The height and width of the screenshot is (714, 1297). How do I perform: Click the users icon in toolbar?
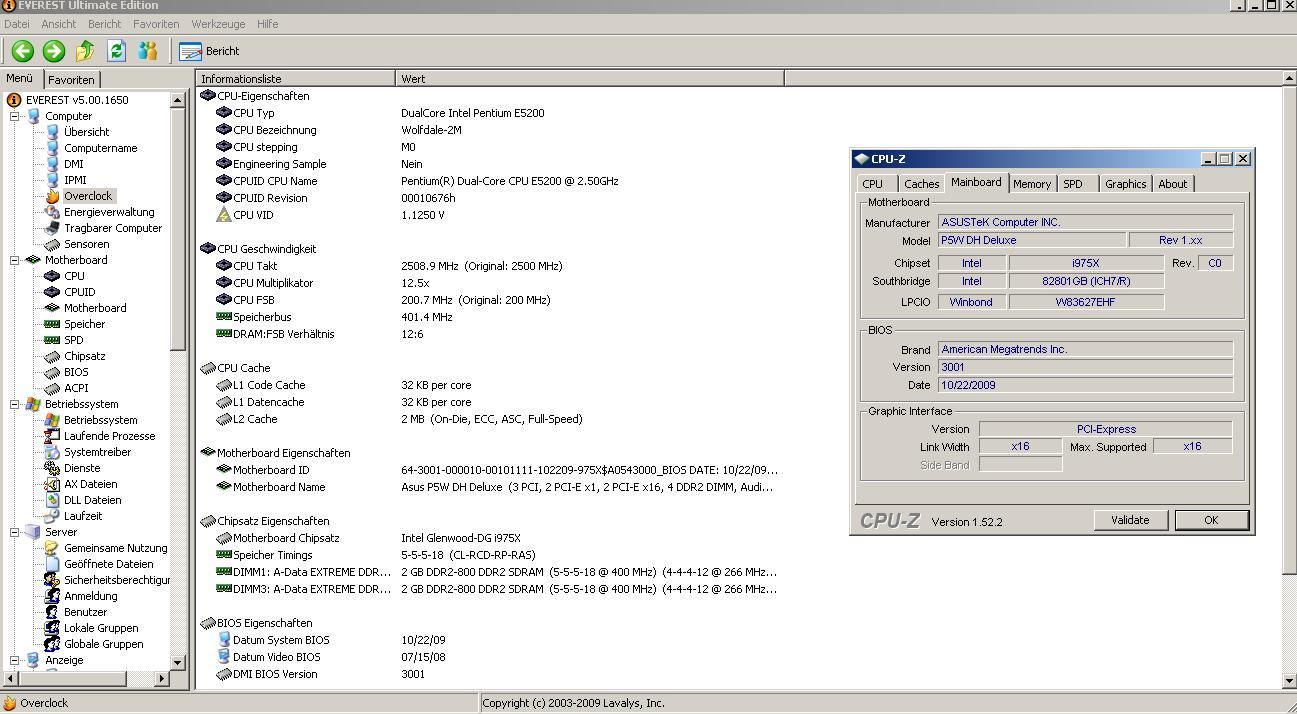tap(148, 51)
